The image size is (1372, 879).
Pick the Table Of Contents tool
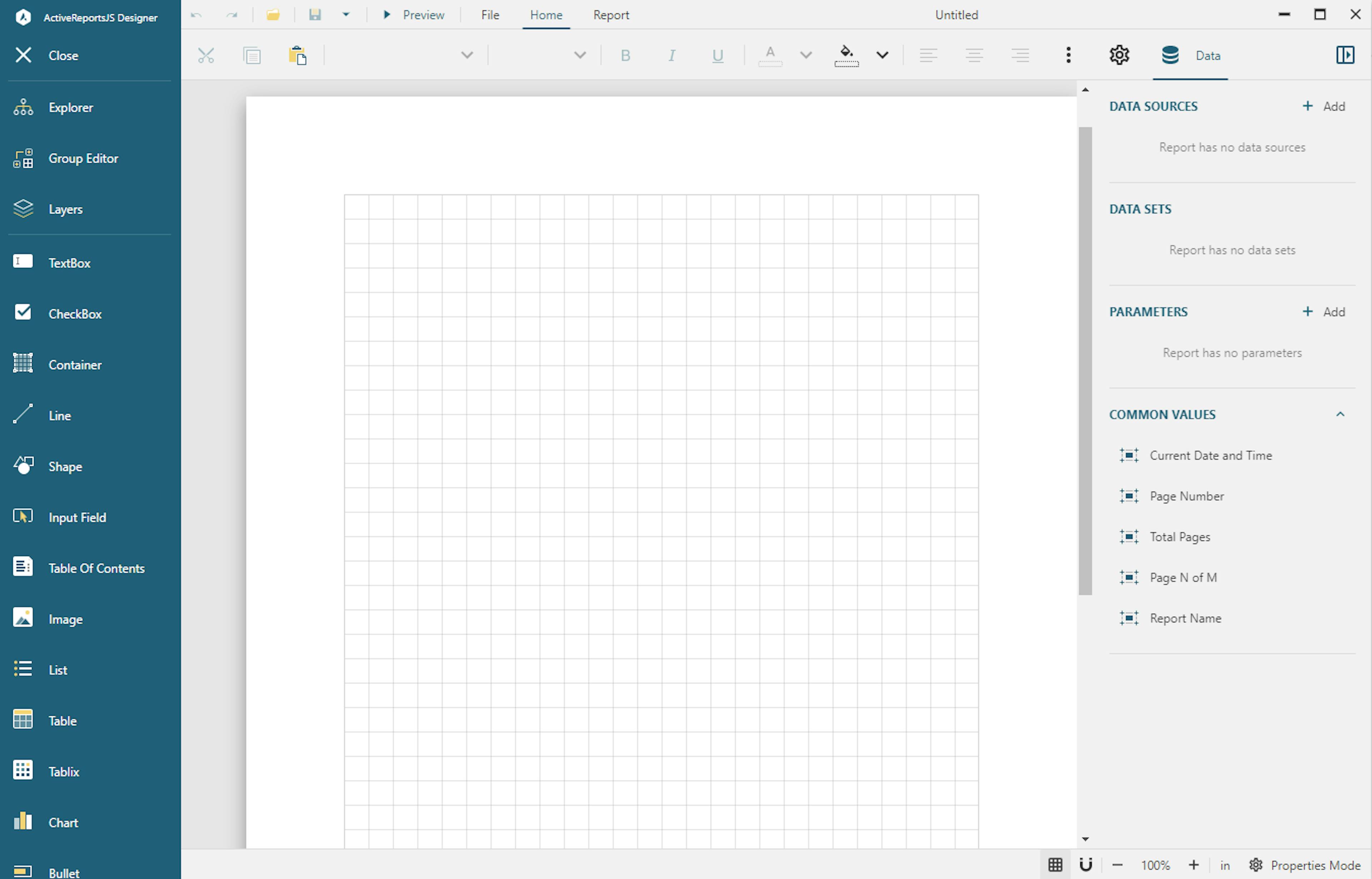point(96,568)
